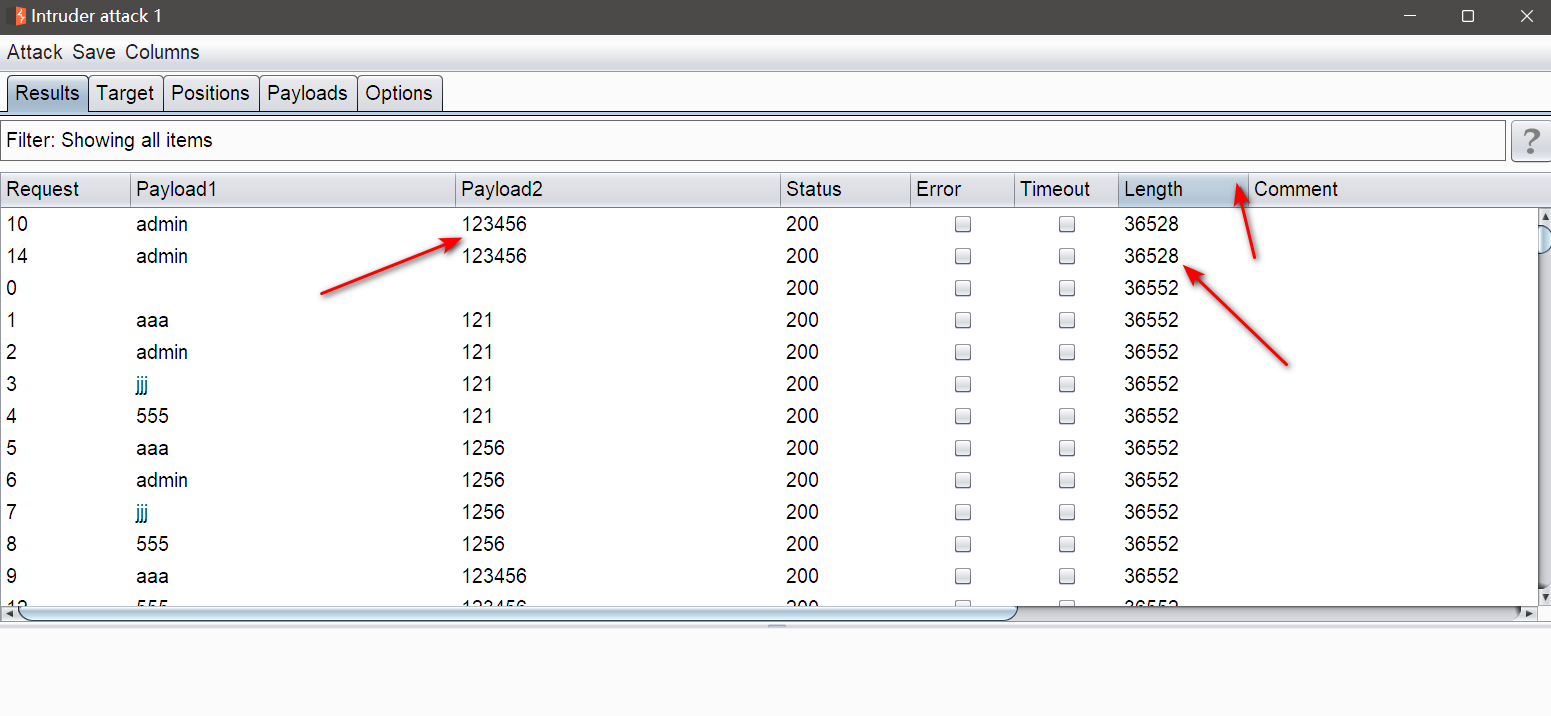Open the Attack menu
Screen dimensions: 1551x716
point(34,53)
